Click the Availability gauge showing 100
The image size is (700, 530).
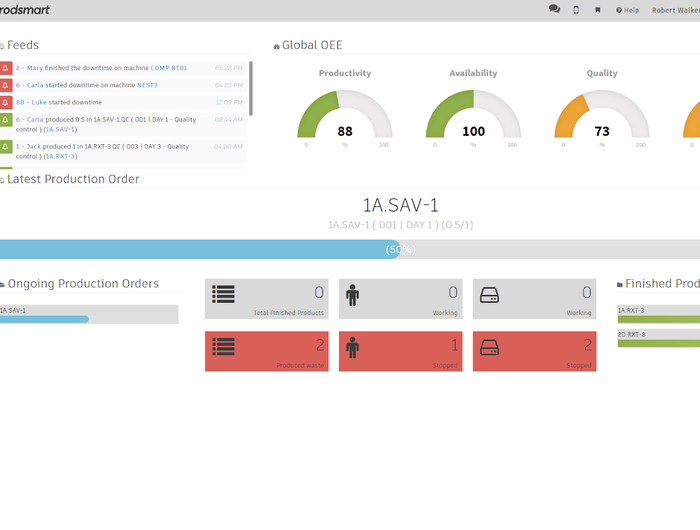(473, 115)
